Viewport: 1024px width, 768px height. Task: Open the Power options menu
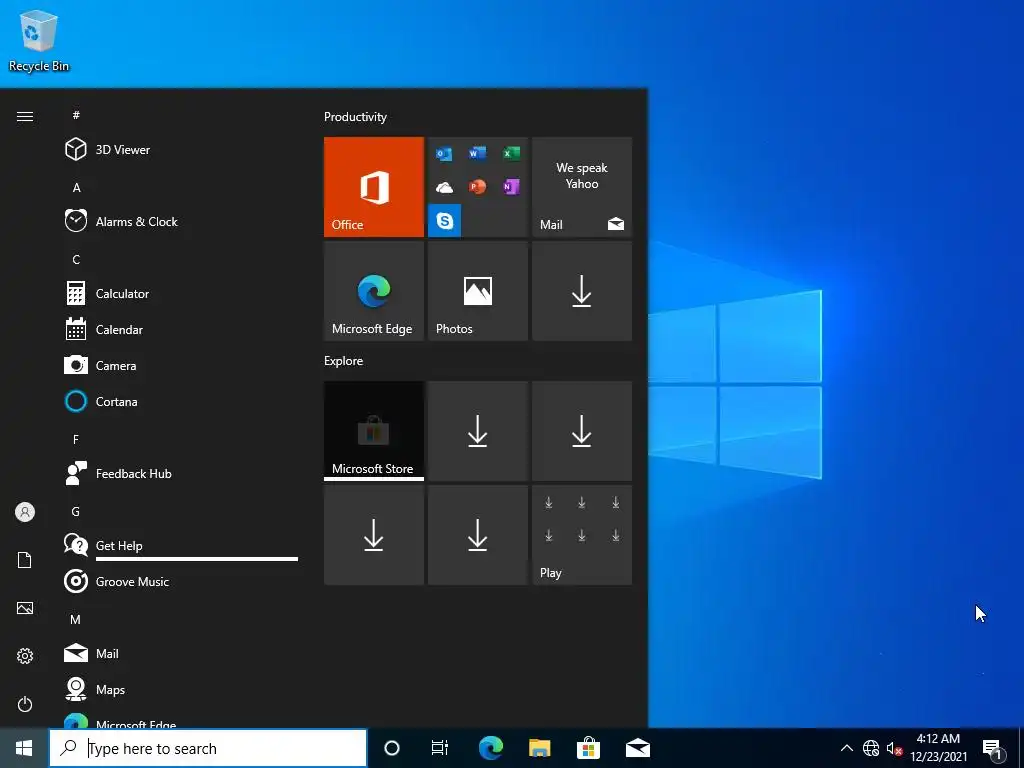pos(25,704)
